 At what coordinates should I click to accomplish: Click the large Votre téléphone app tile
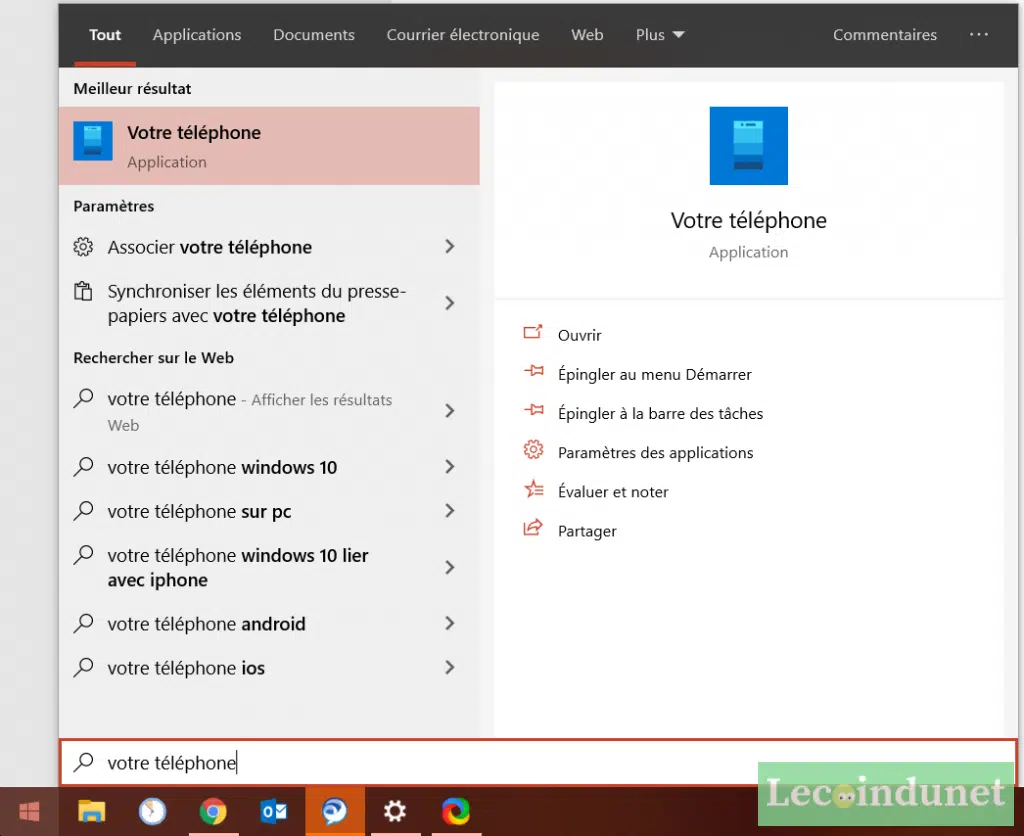[748, 146]
